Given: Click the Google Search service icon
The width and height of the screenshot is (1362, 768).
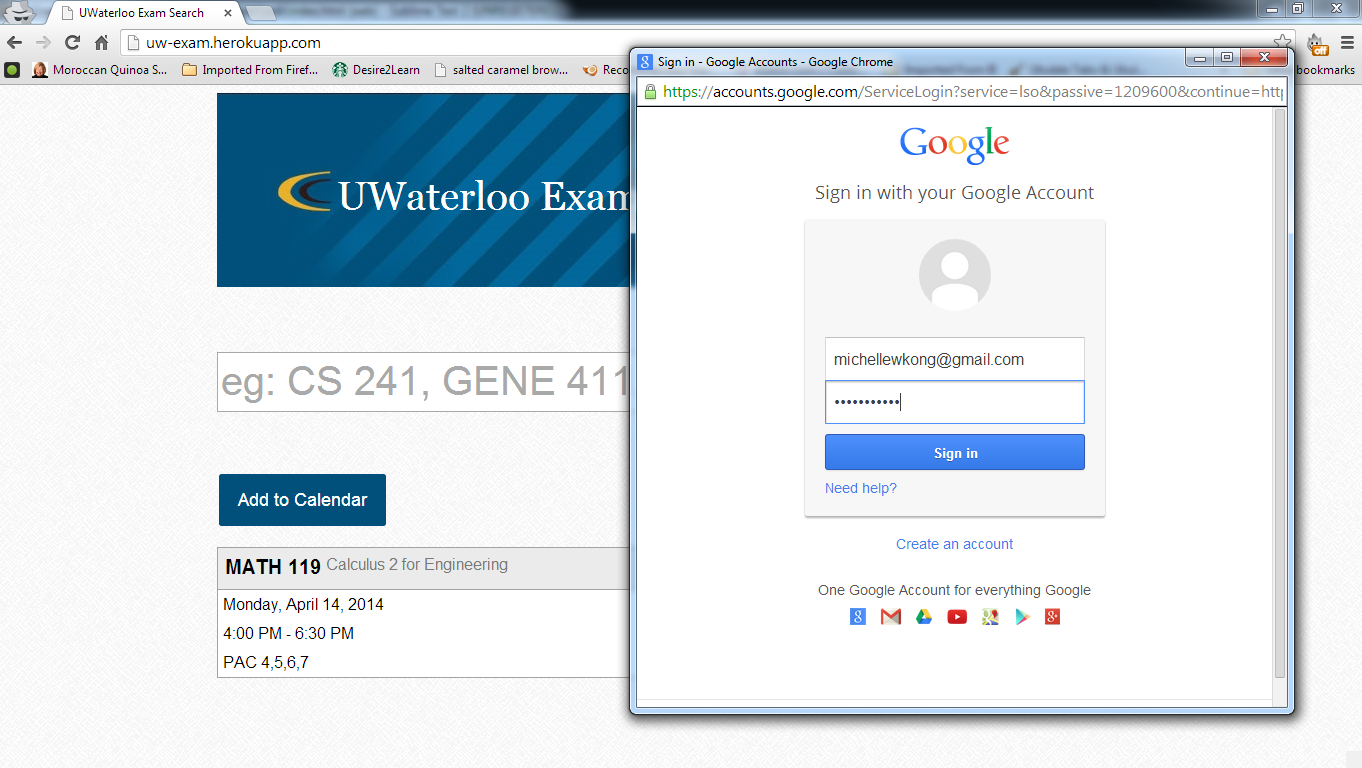Looking at the screenshot, I should coord(858,617).
